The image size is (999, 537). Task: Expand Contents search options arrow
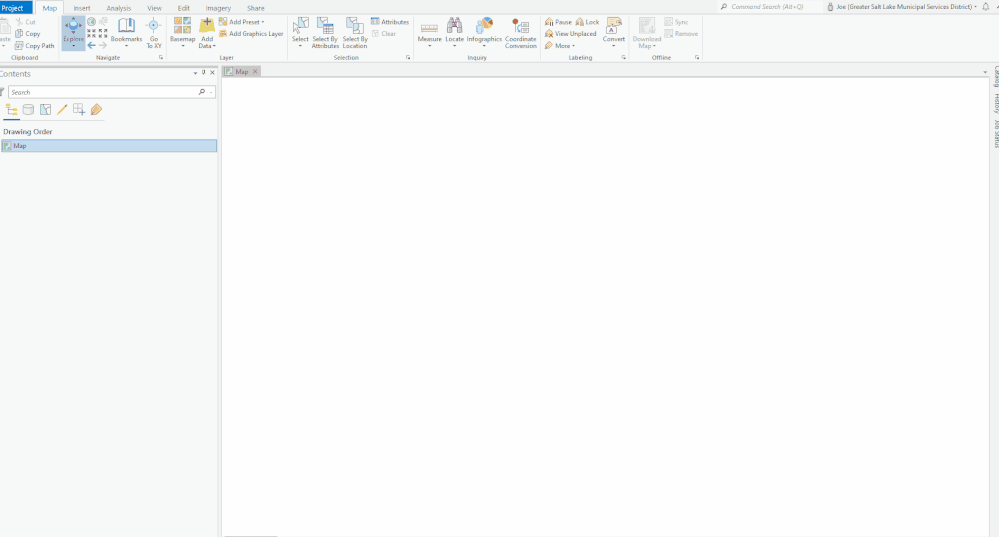211,92
